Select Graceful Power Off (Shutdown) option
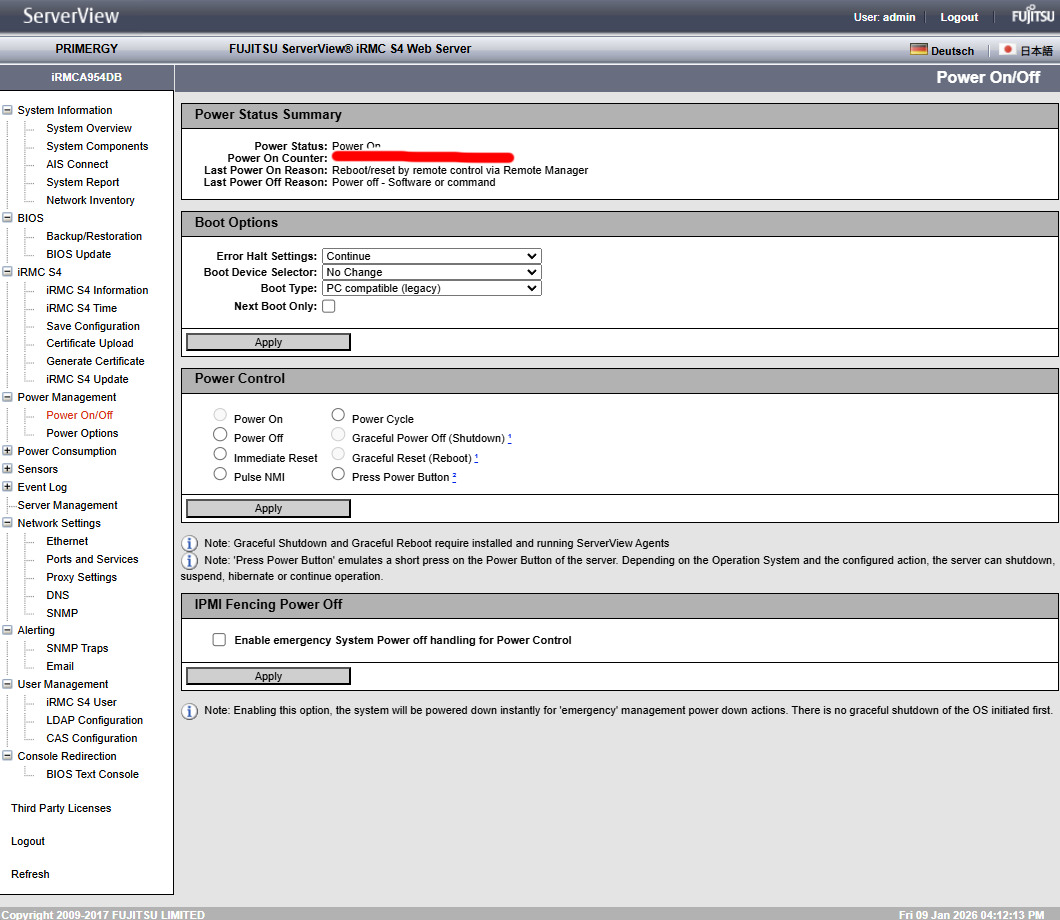Viewport: 1060px width, 920px height. (338, 434)
